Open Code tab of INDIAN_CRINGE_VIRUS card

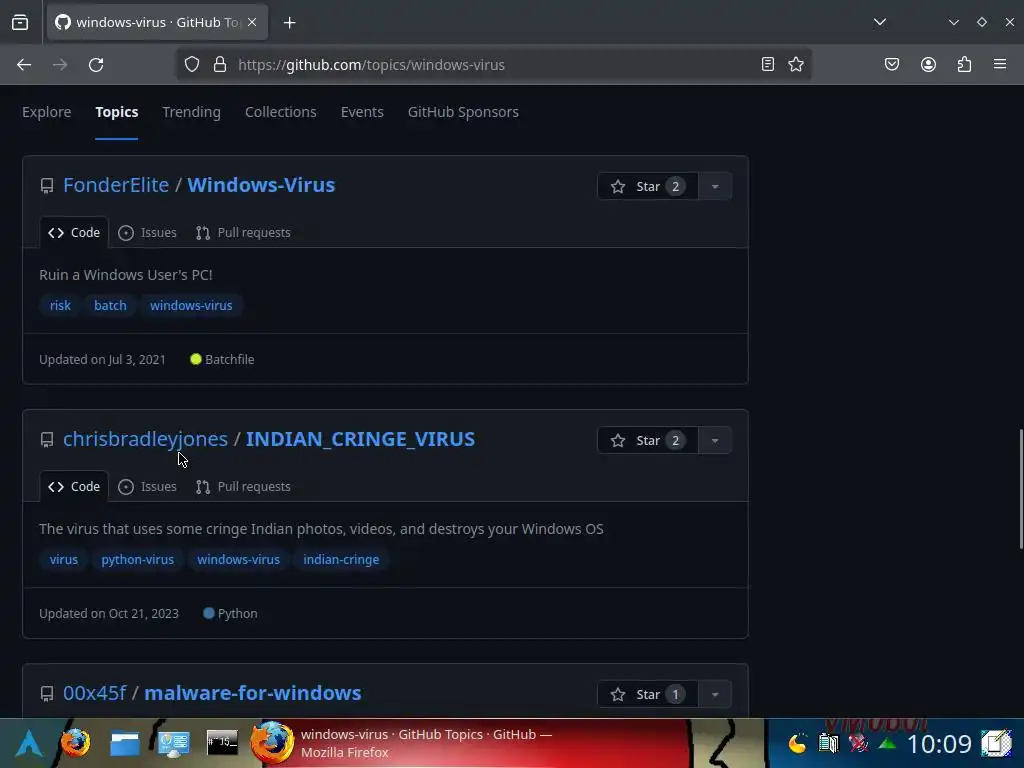coord(74,487)
